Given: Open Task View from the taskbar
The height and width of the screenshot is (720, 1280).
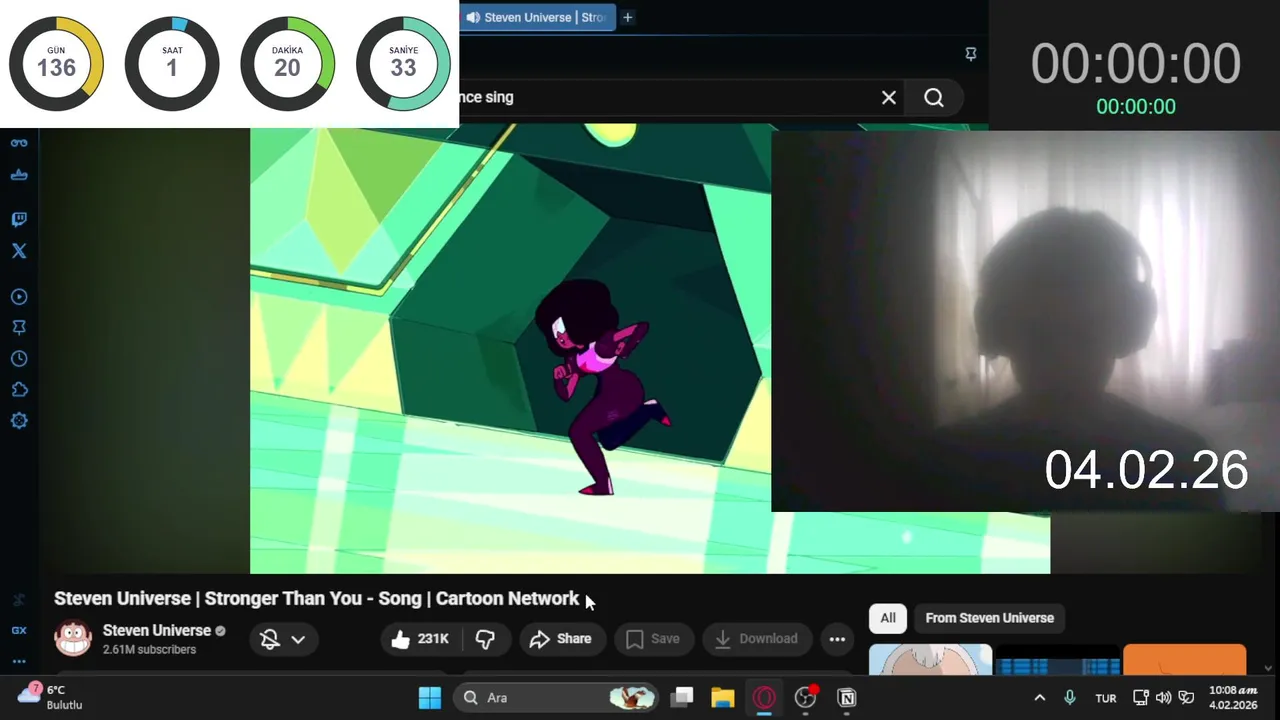Looking at the screenshot, I should 682,698.
